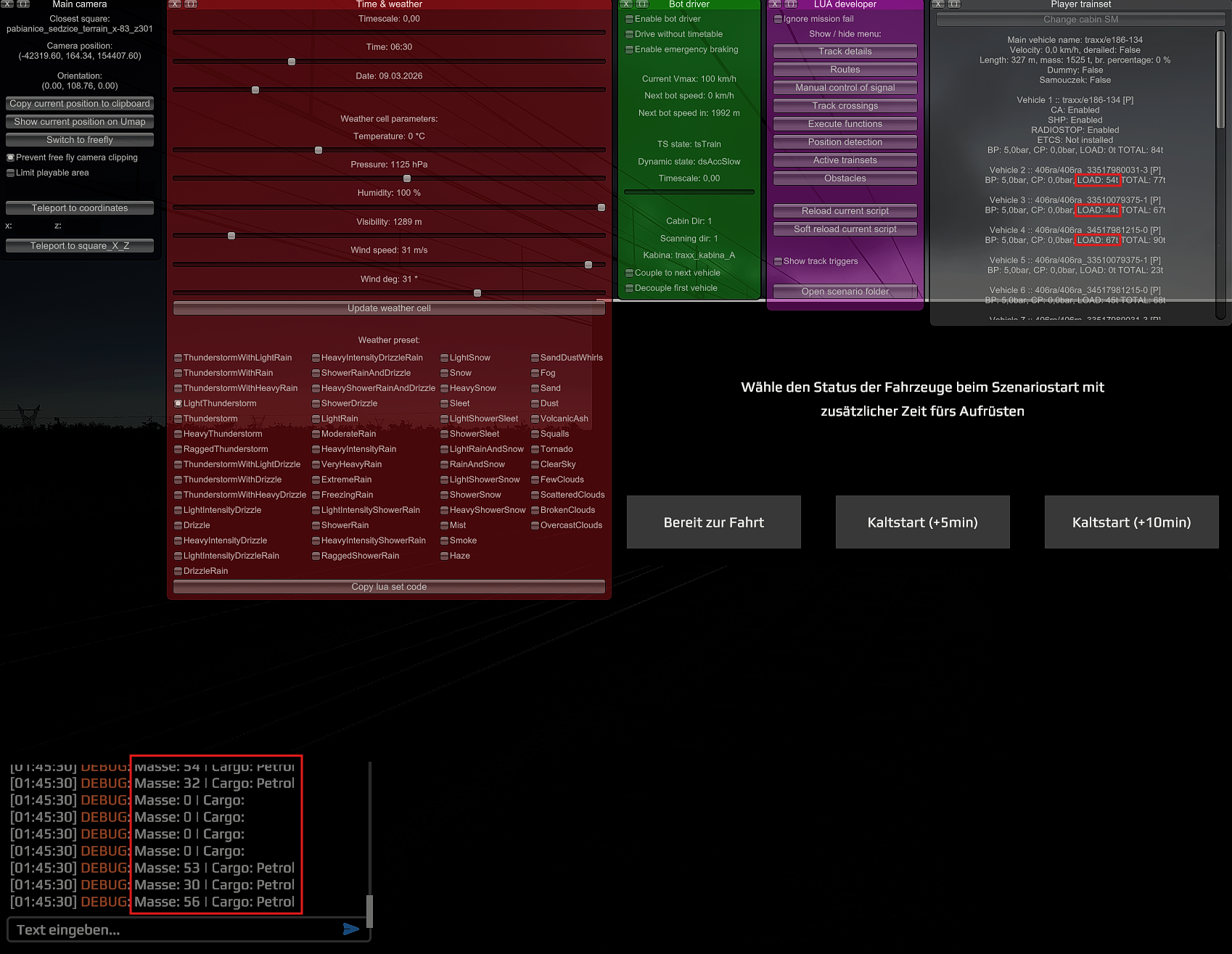Image resolution: width=1232 pixels, height=954 pixels.
Task: Select the HeavySnow weather preset
Action: (x=444, y=388)
